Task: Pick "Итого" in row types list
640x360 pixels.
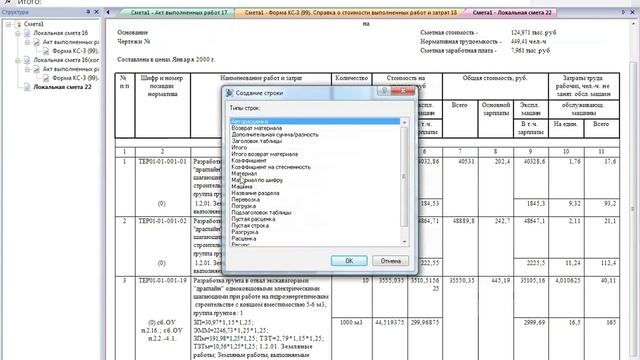Action: 315,147
